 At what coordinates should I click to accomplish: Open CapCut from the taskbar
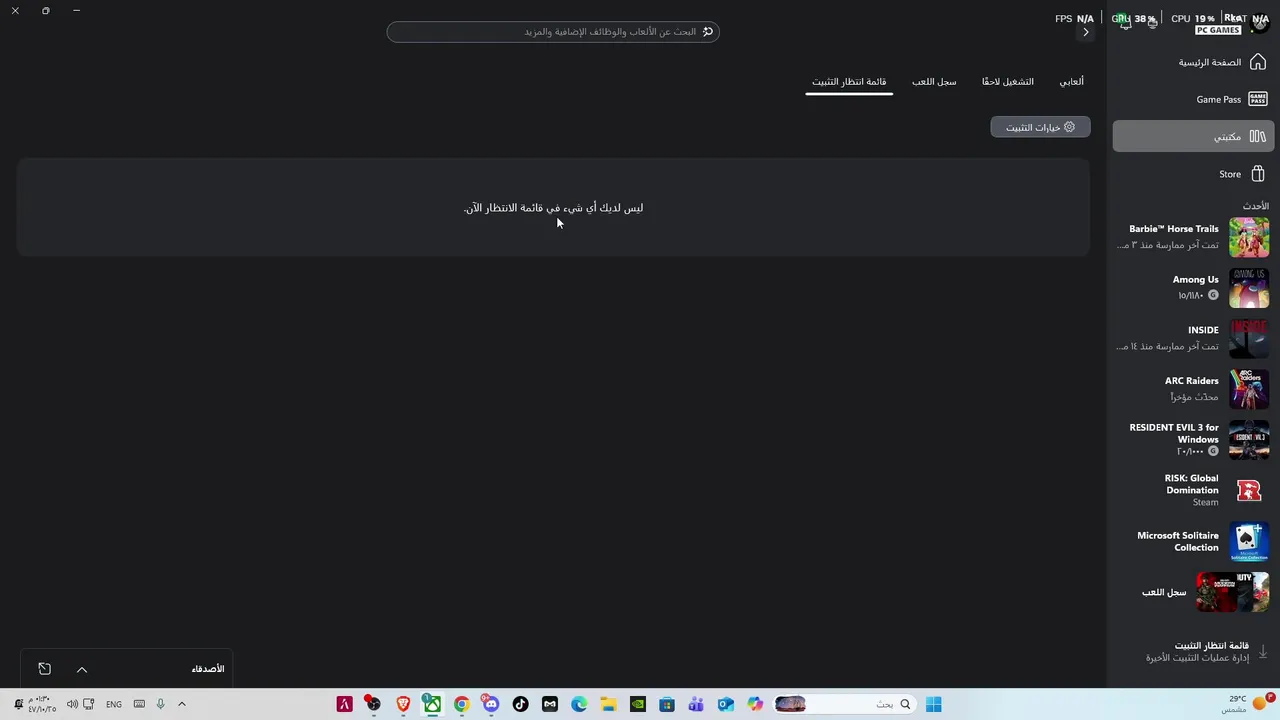coord(550,704)
